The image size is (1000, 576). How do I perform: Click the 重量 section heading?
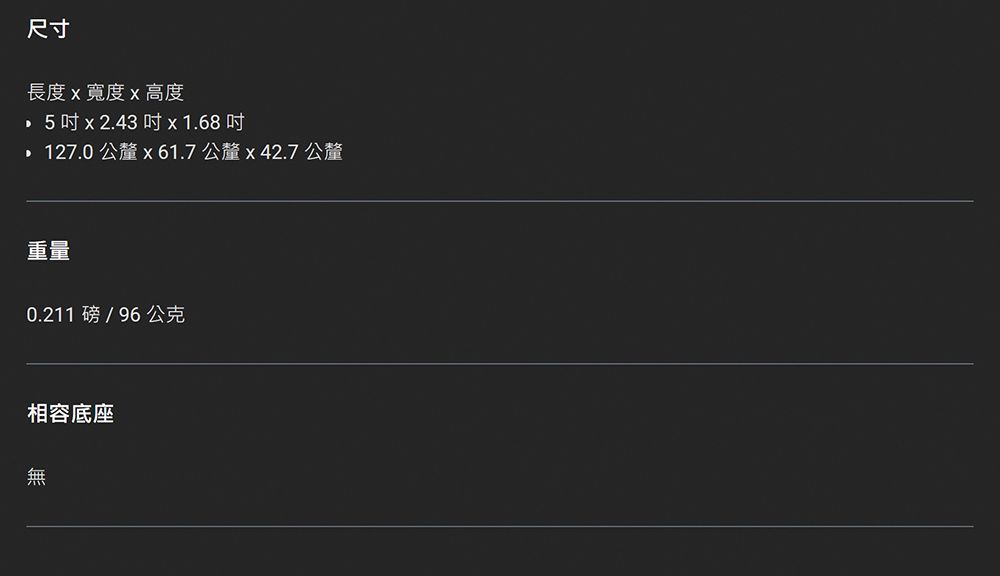tap(48, 251)
